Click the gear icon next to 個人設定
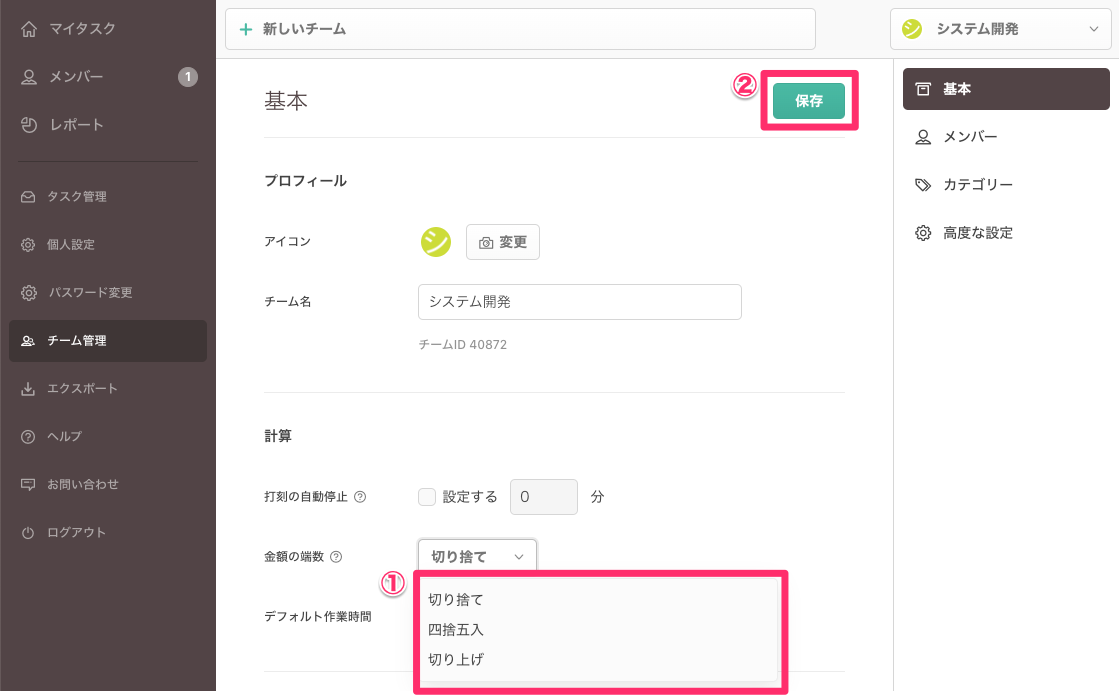The width and height of the screenshot is (1119, 695). (x=28, y=245)
